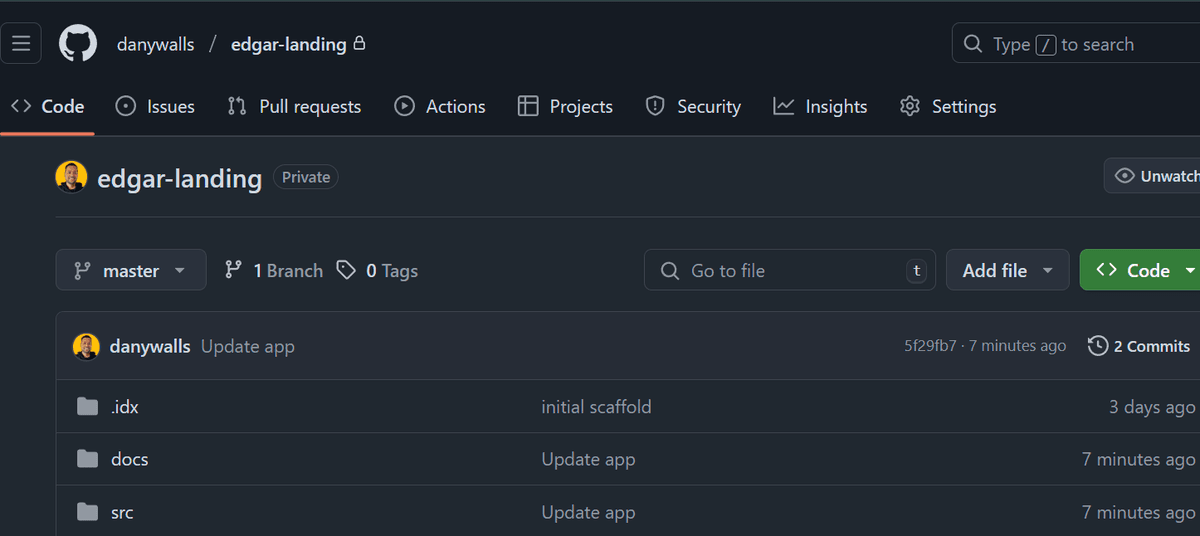This screenshot has height=536, width=1200.
Task: Open the Add file dropdown
Action: 1007,270
